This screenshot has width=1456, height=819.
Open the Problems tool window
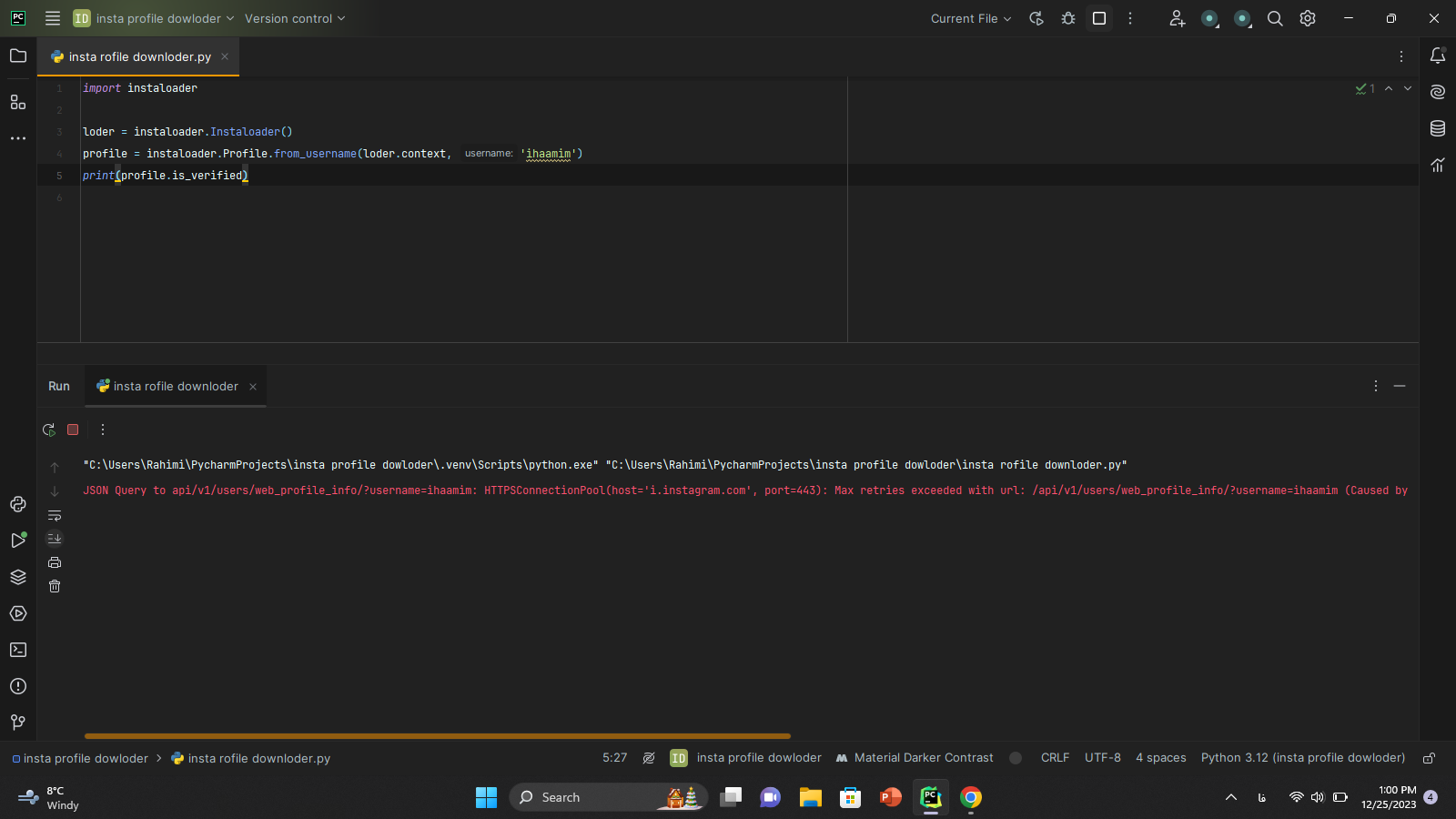tap(18, 686)
